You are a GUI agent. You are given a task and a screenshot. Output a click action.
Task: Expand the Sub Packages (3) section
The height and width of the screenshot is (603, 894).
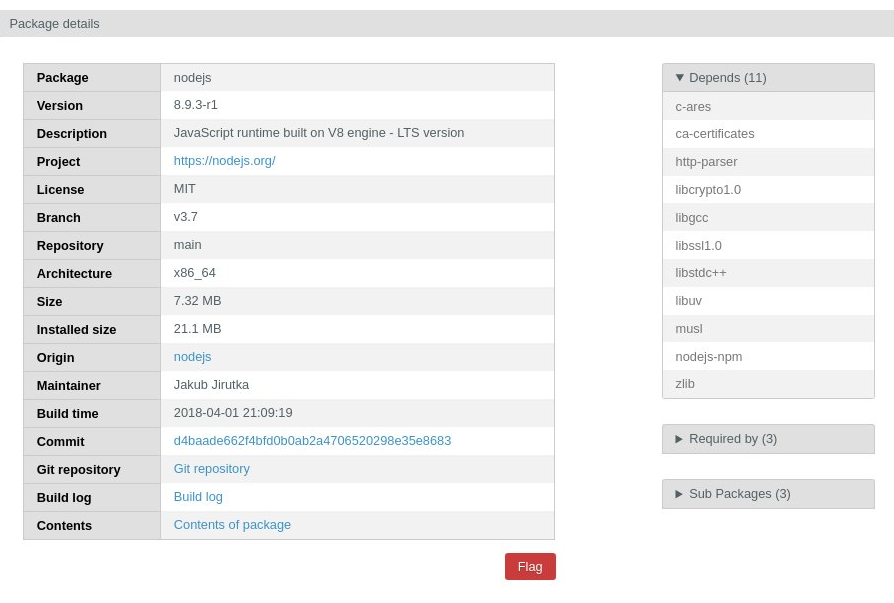733,494
